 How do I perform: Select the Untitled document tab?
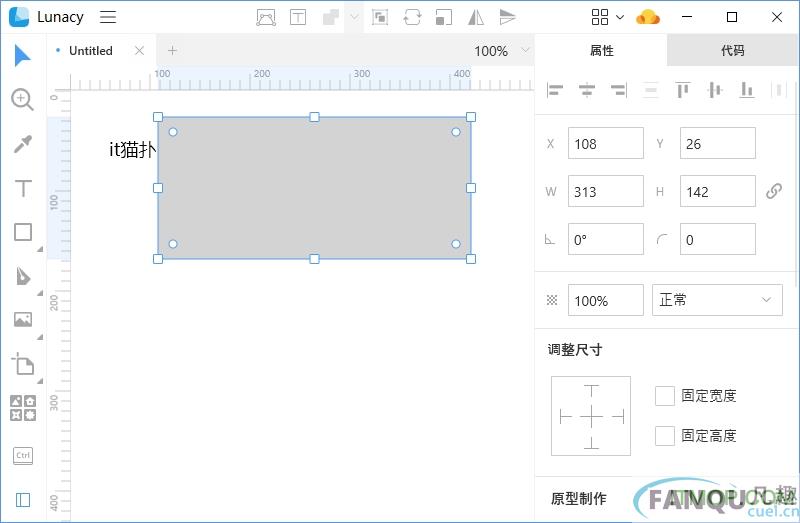tap(90, 51)
